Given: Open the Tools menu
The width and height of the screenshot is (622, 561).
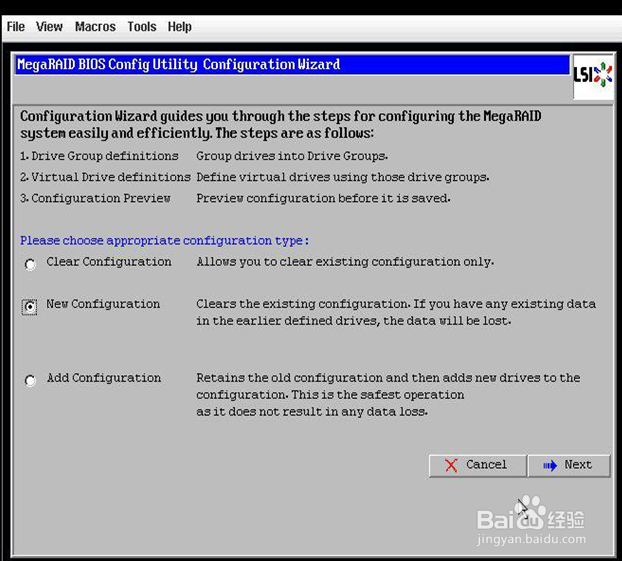Looking at the screenshot, I should (142, 27).
